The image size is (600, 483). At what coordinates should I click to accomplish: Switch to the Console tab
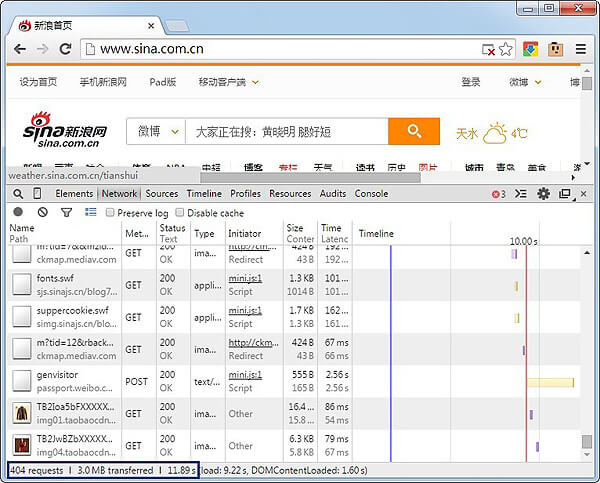click(x=371, y=194)
